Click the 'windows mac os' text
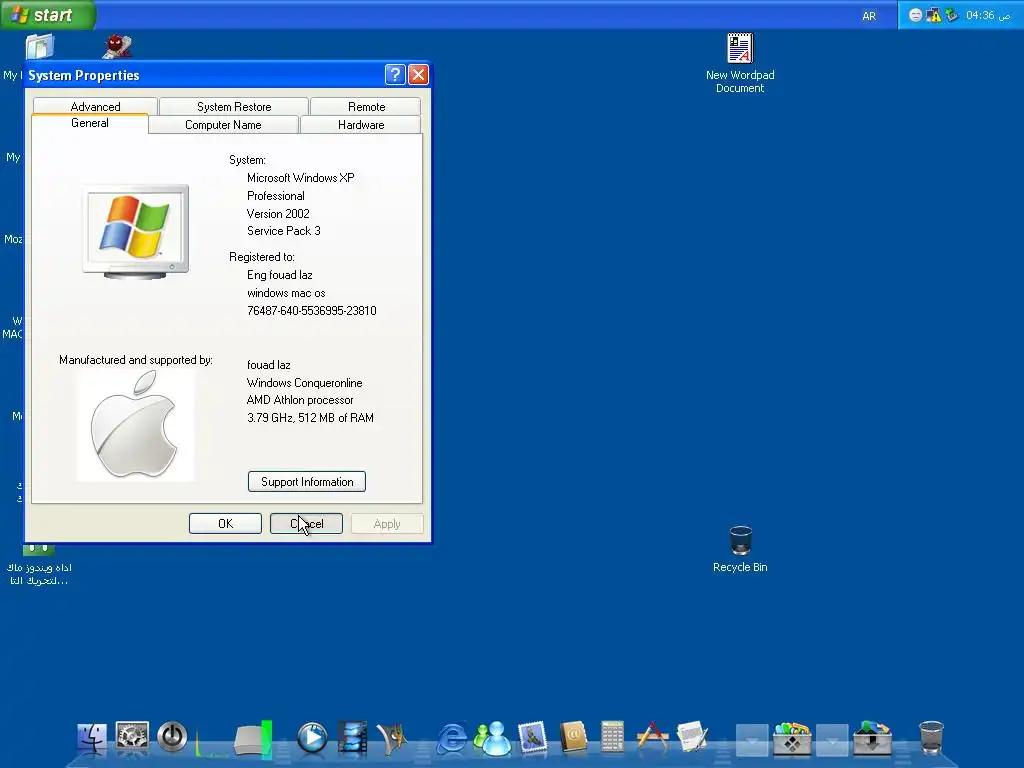The height and width of the screenshot is (768, 1024). click(x=286, y=293)
